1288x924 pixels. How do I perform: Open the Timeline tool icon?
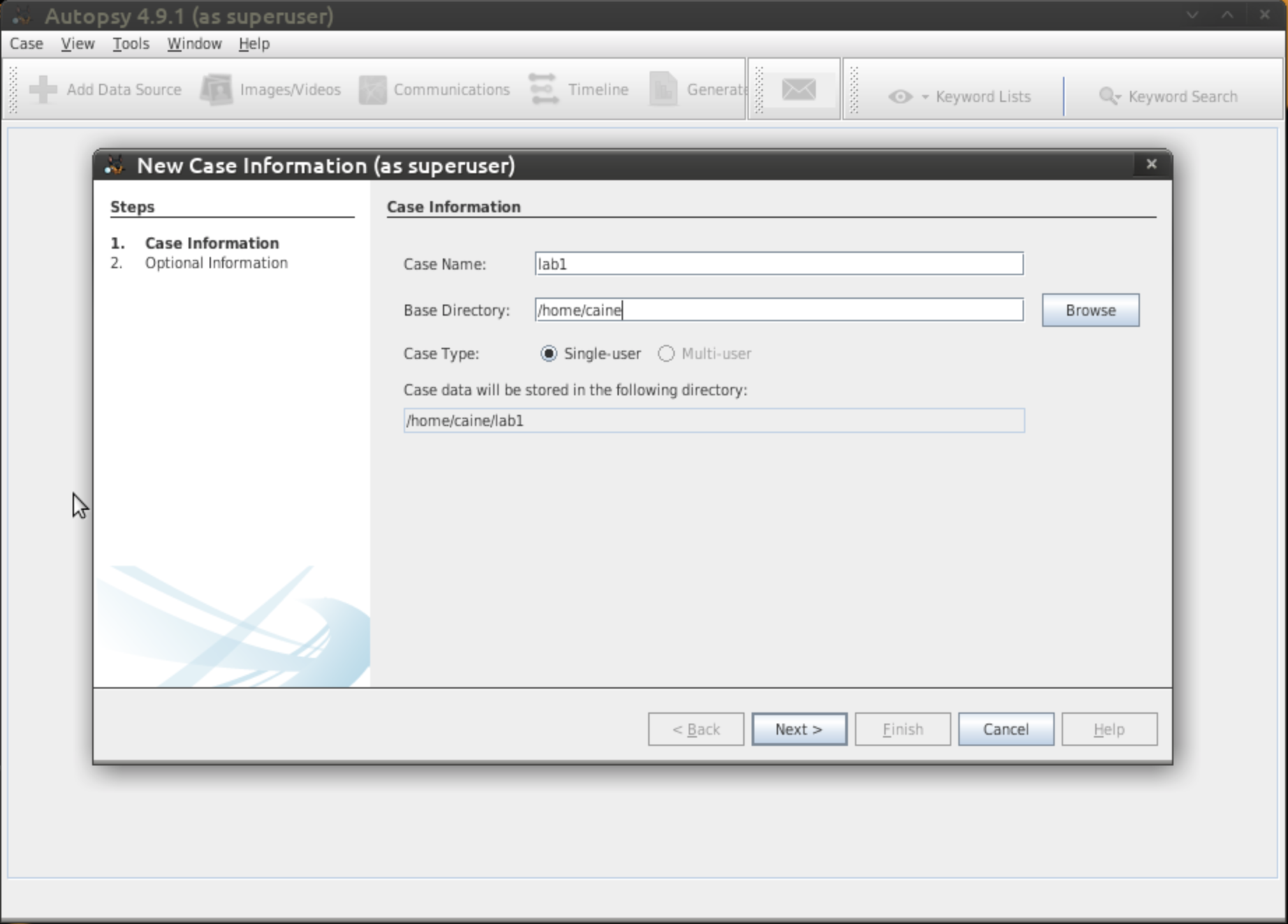544,89
